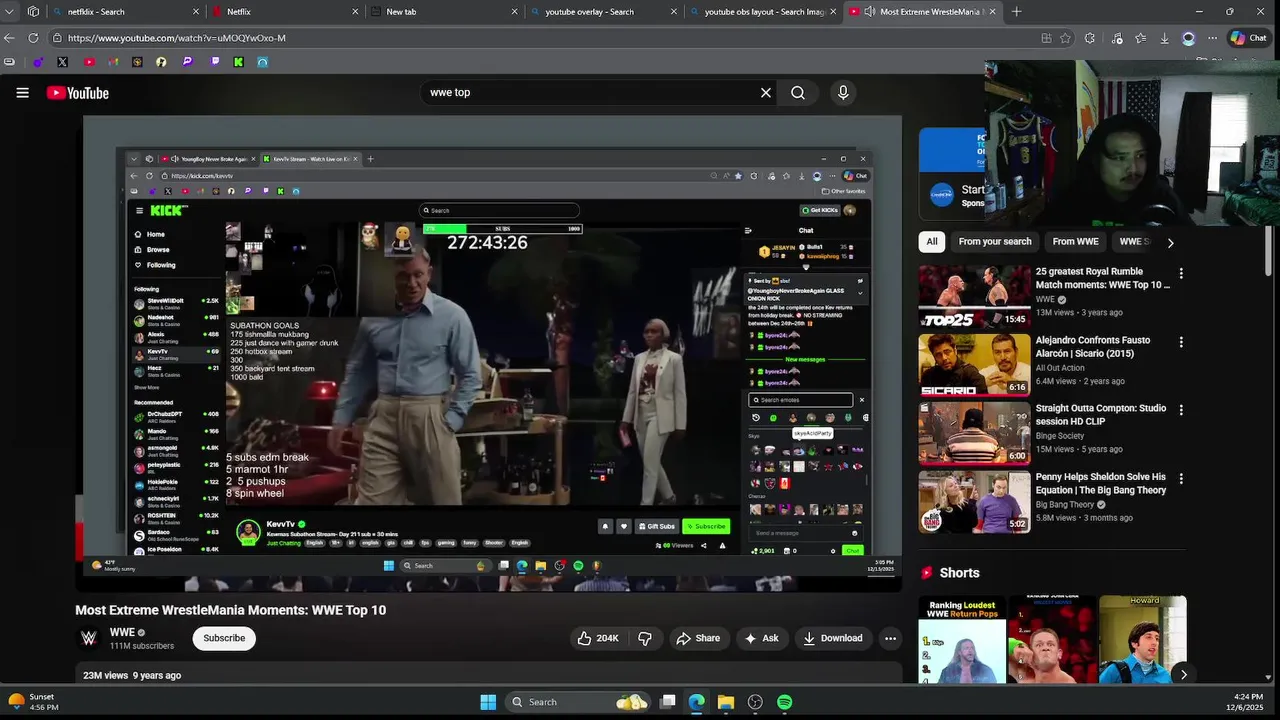Open options for Straight Outta Compton video
This screenshot has width=1280, height=720.
click(x=1181, y=410)
